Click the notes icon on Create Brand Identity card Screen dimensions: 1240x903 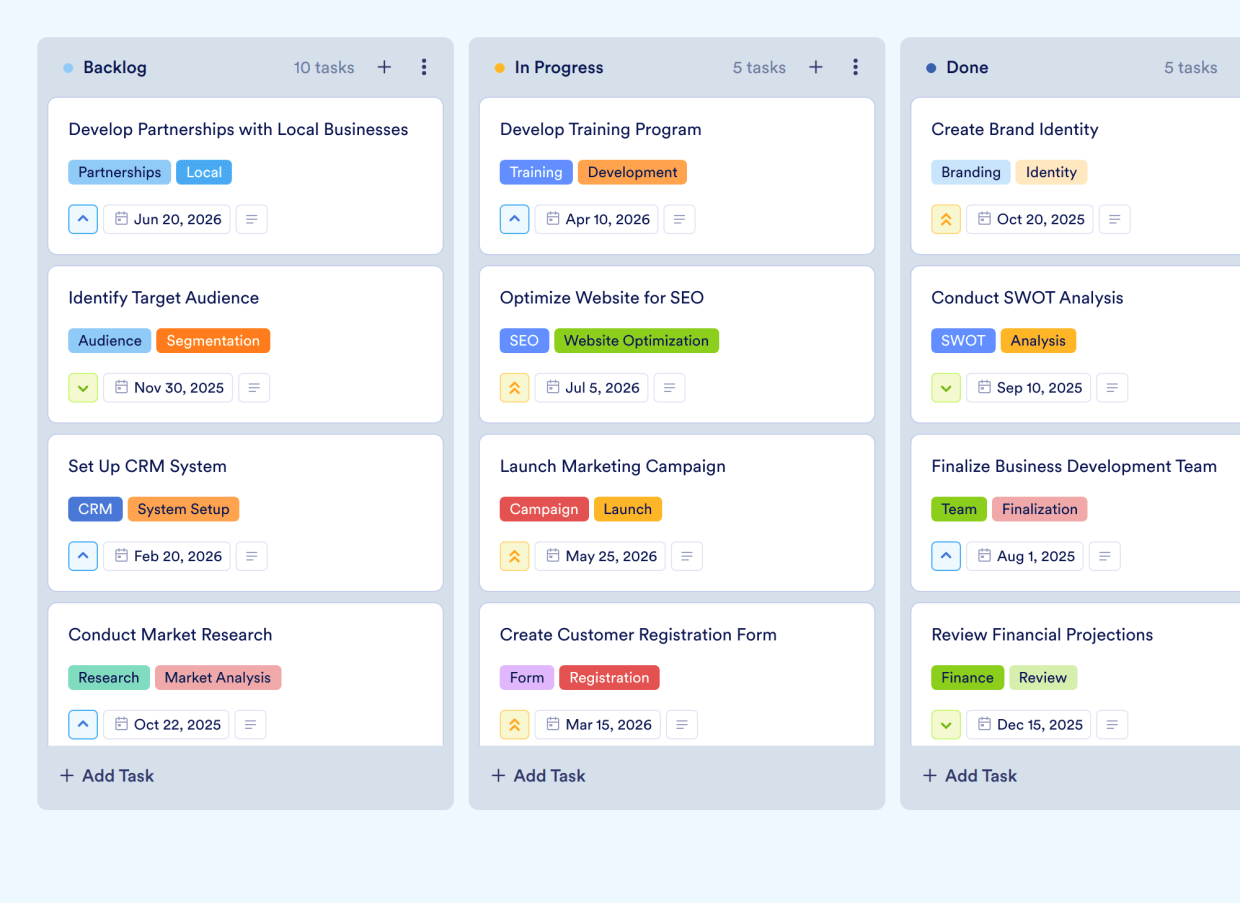1114,219
